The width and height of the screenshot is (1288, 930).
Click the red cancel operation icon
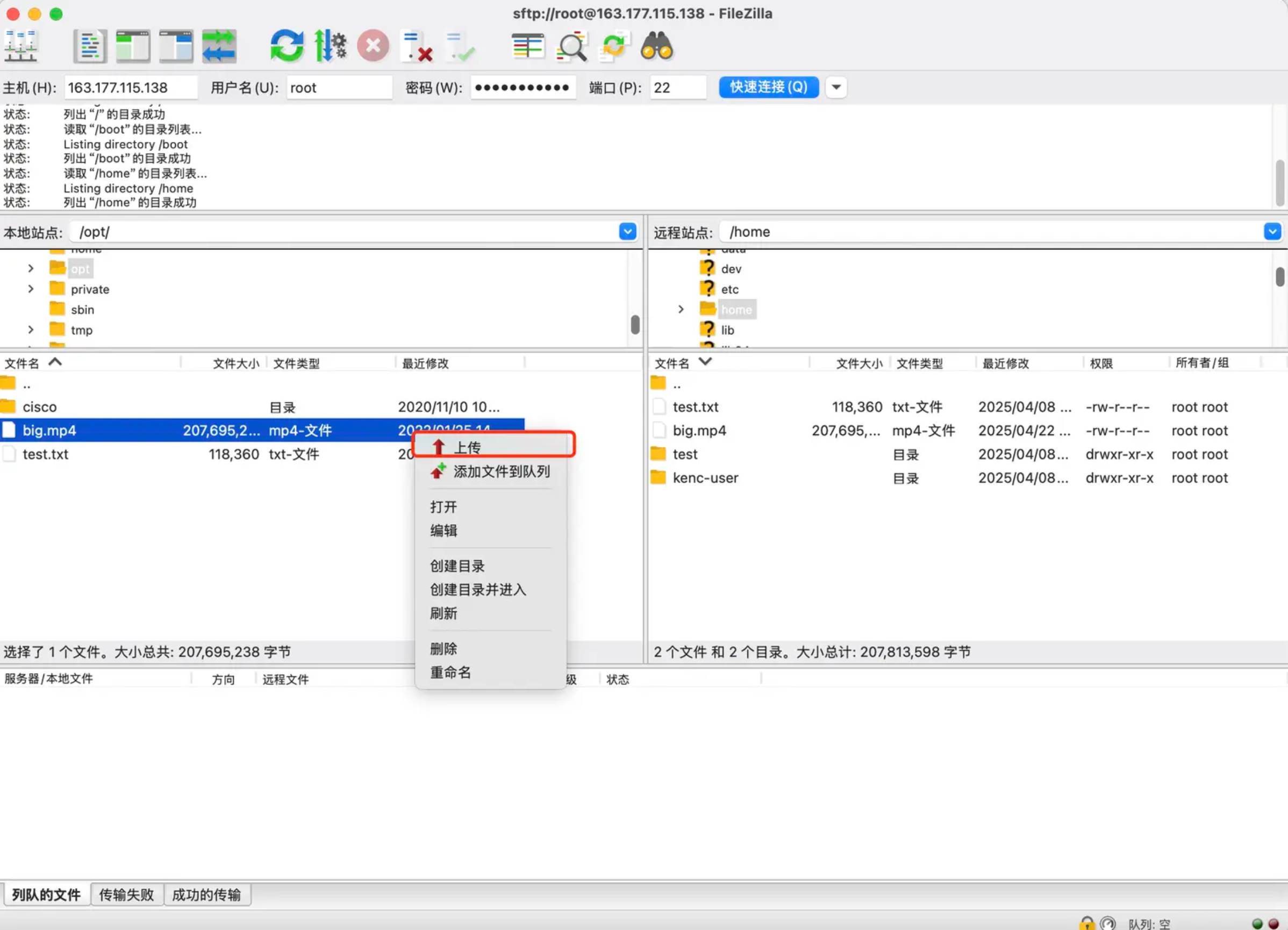point(373,46)
